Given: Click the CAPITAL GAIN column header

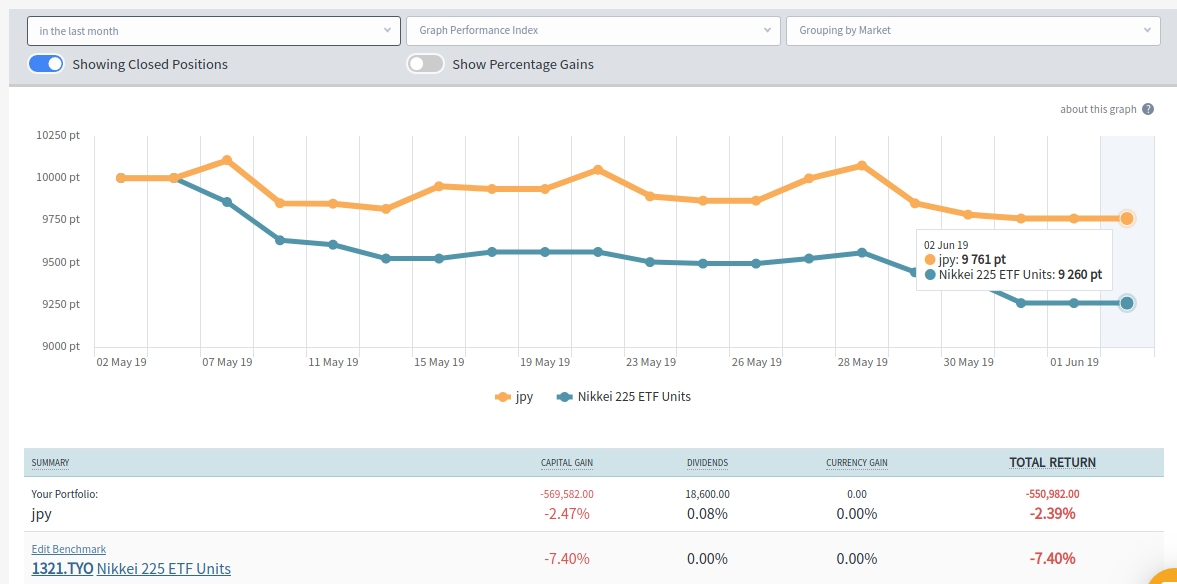Looking at the screenshot, I should point(567,463).
